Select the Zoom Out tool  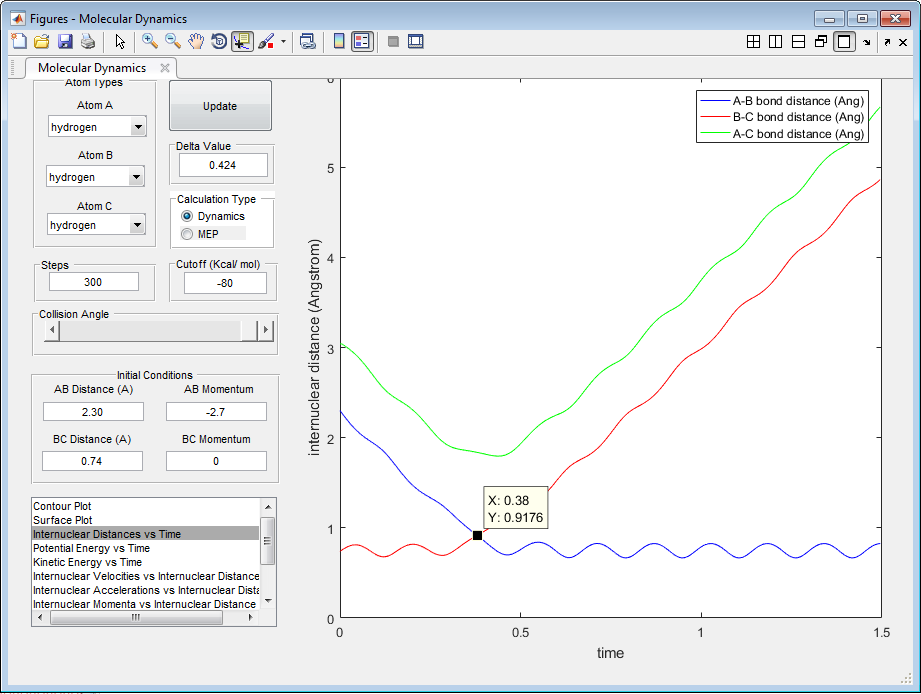coord(173,41)
